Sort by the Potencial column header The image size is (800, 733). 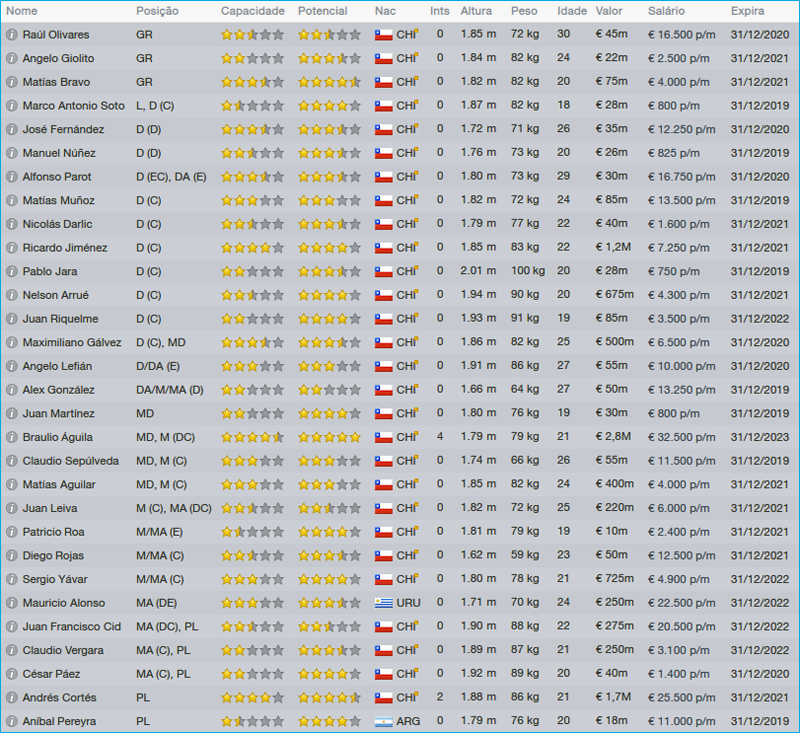323,11
